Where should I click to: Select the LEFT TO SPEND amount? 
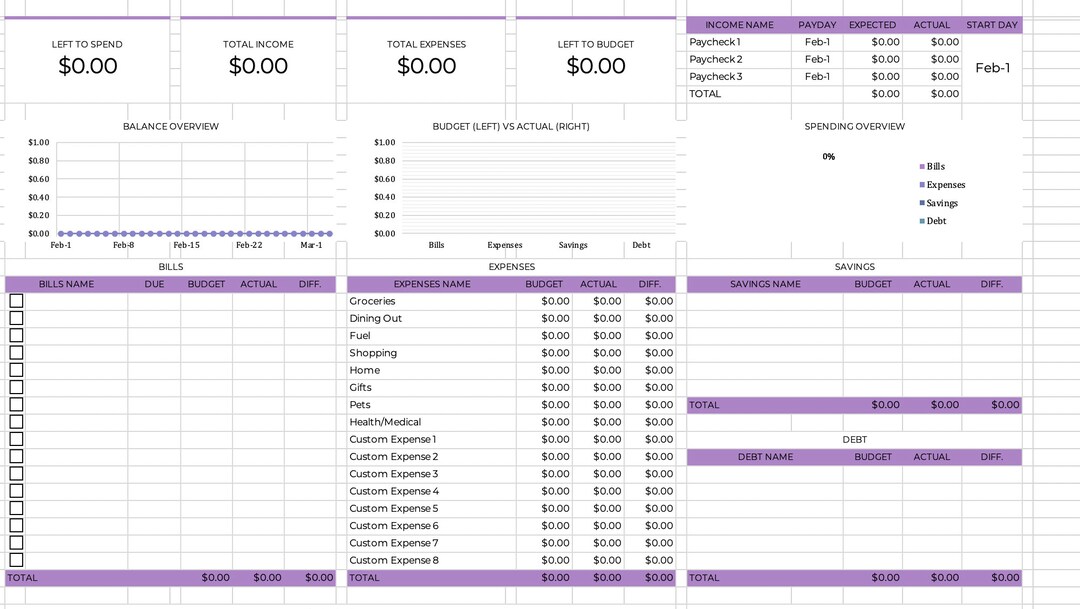(87, 66)
